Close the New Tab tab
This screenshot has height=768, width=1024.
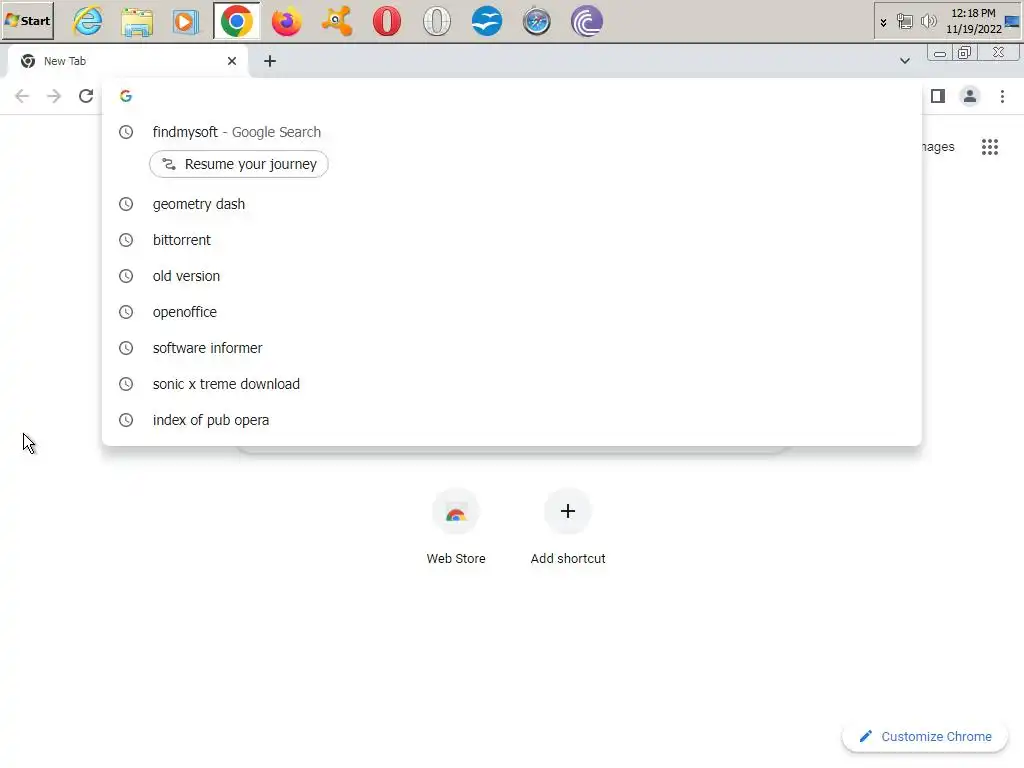point(232,61)
